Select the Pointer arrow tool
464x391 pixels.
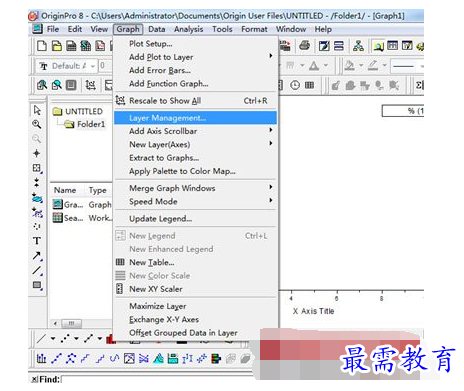click(37, 110)
